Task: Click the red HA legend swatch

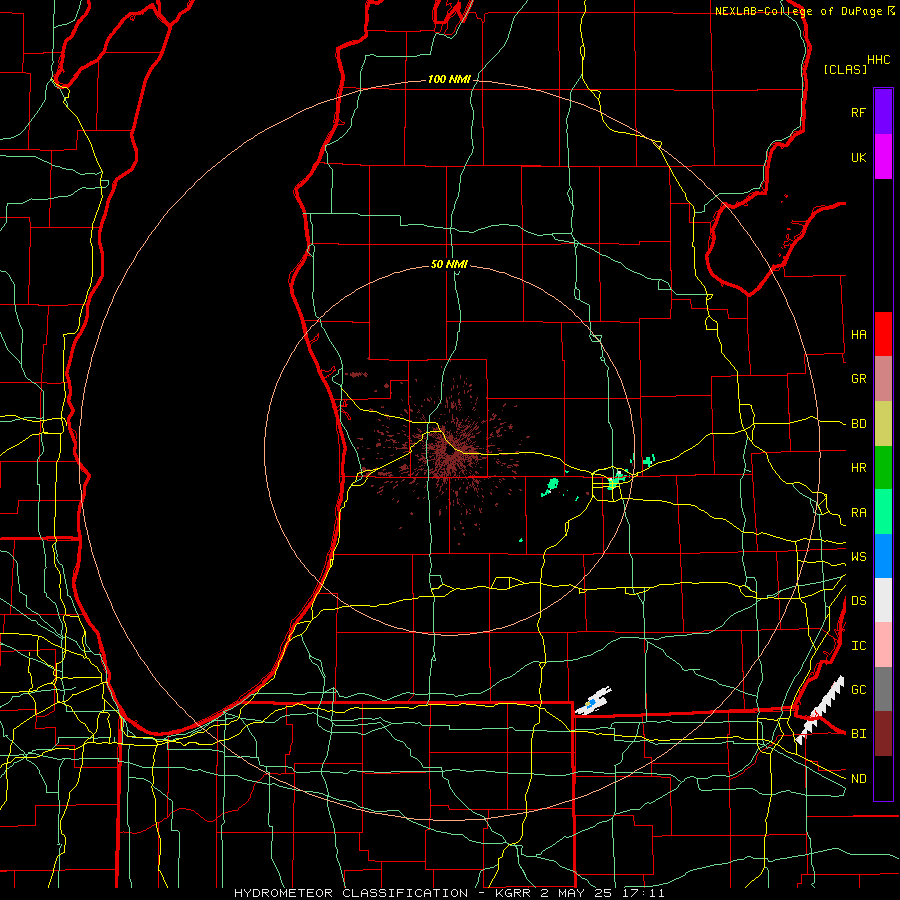Action: (883, 334)
